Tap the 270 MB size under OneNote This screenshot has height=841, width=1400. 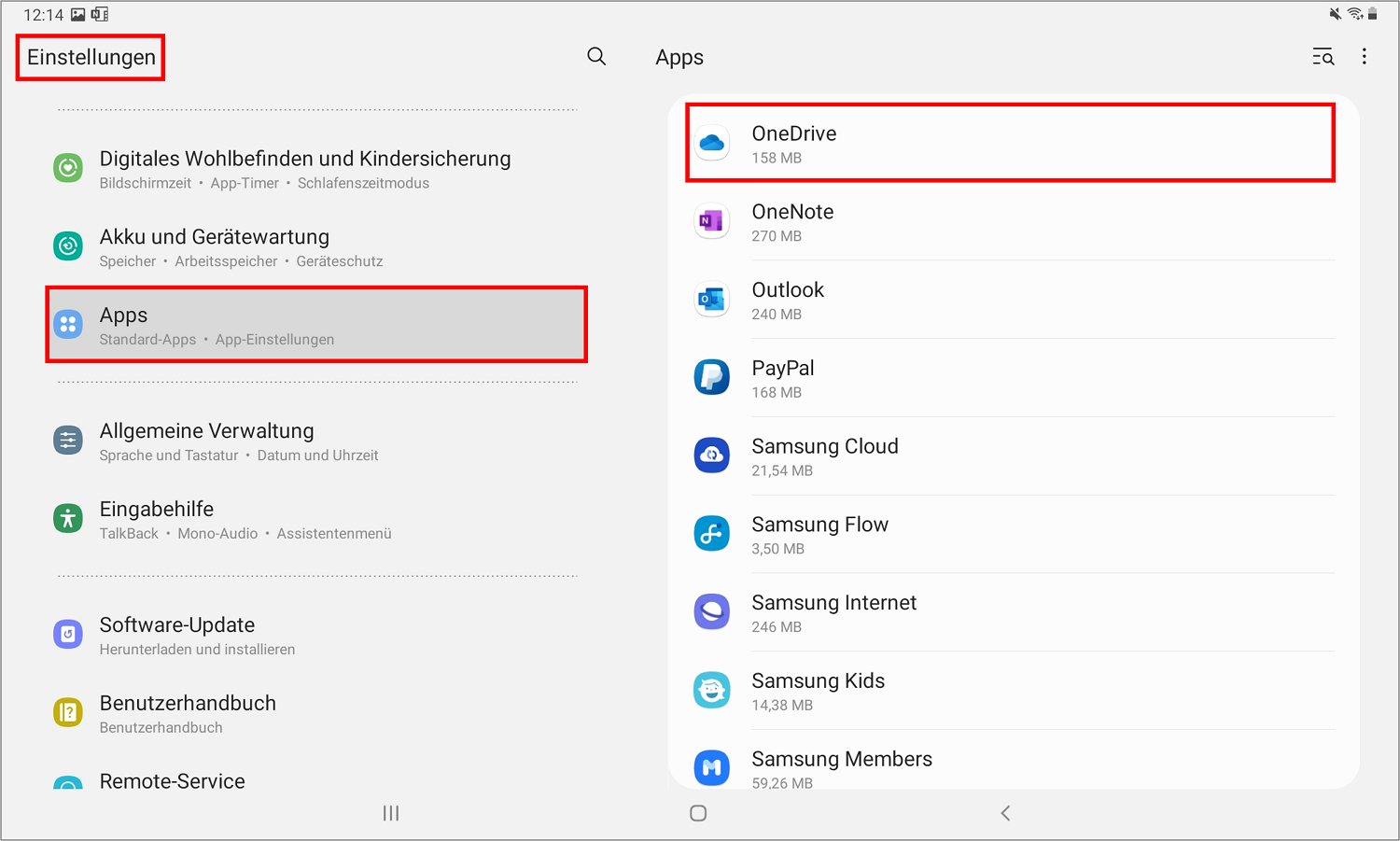click(x=777, y=236)
